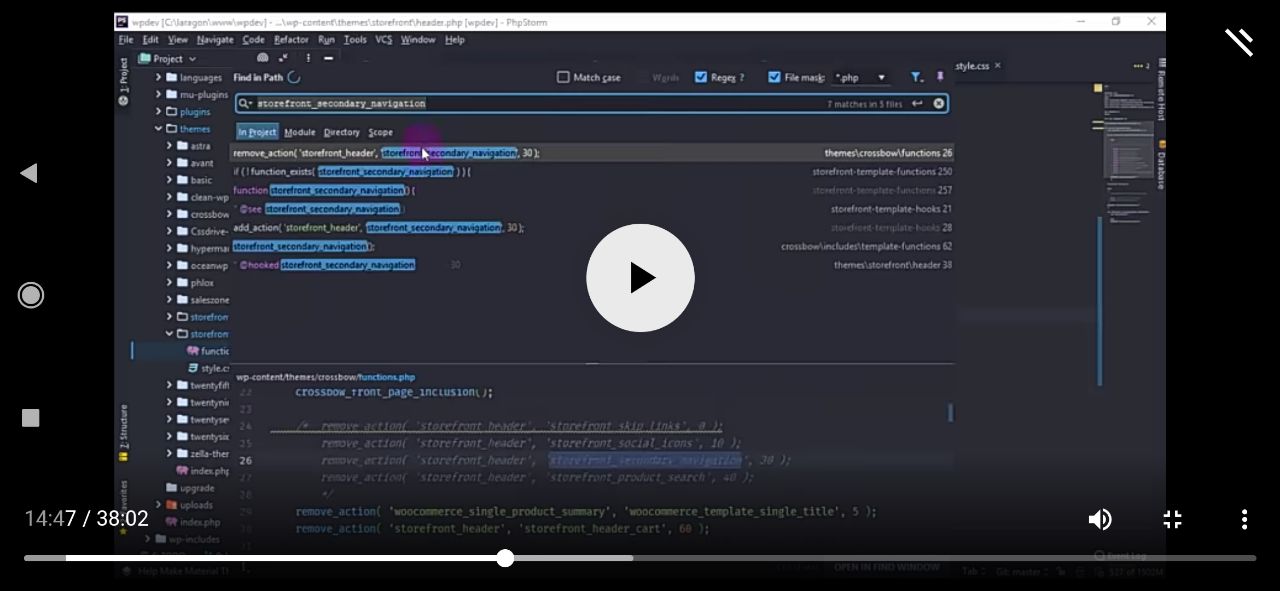Exit fullscreen using the collapse icon
Screen dimensions: 1280x591
1172,519
